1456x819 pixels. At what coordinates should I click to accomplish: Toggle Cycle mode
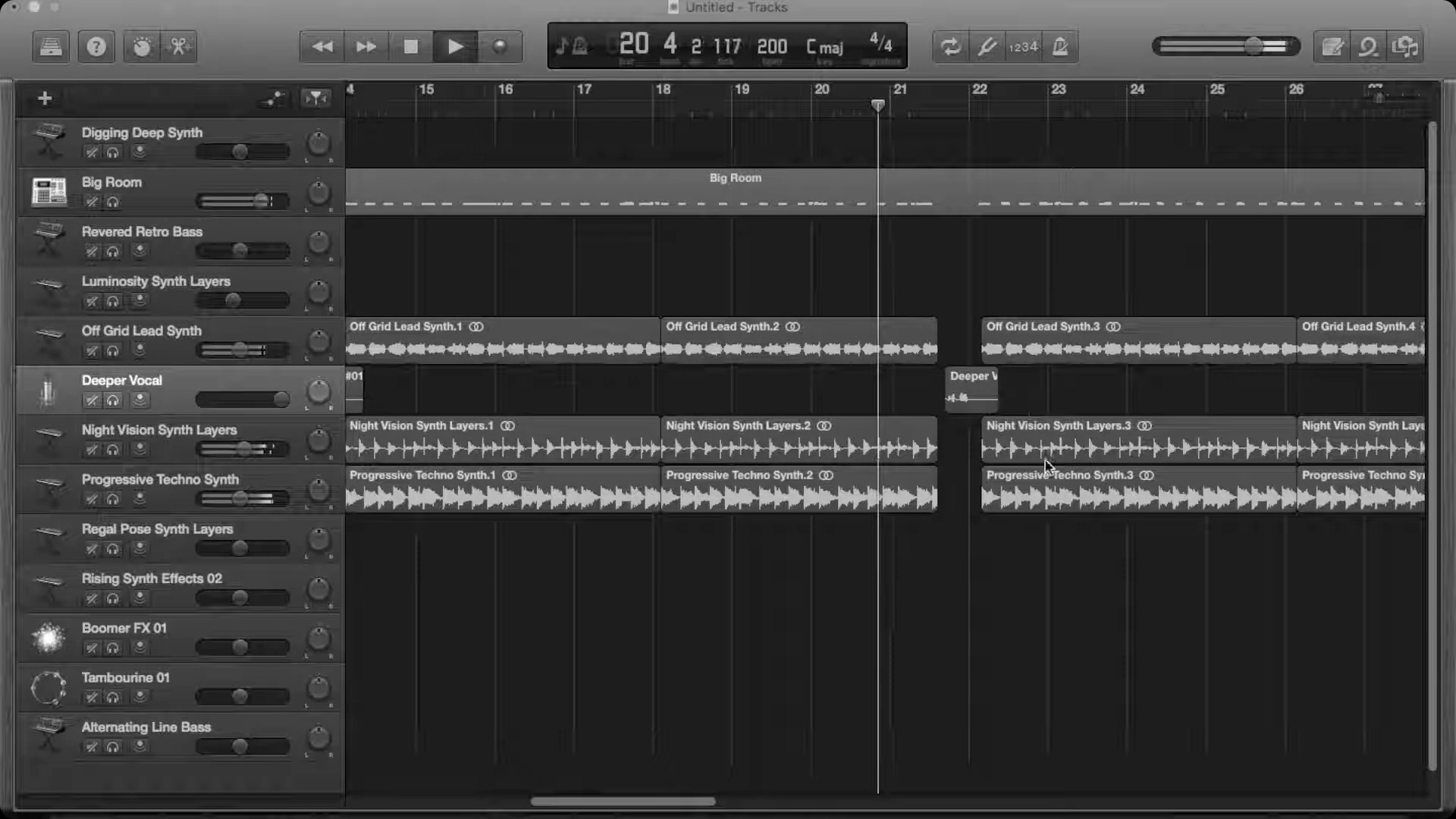tap(950, 47)
